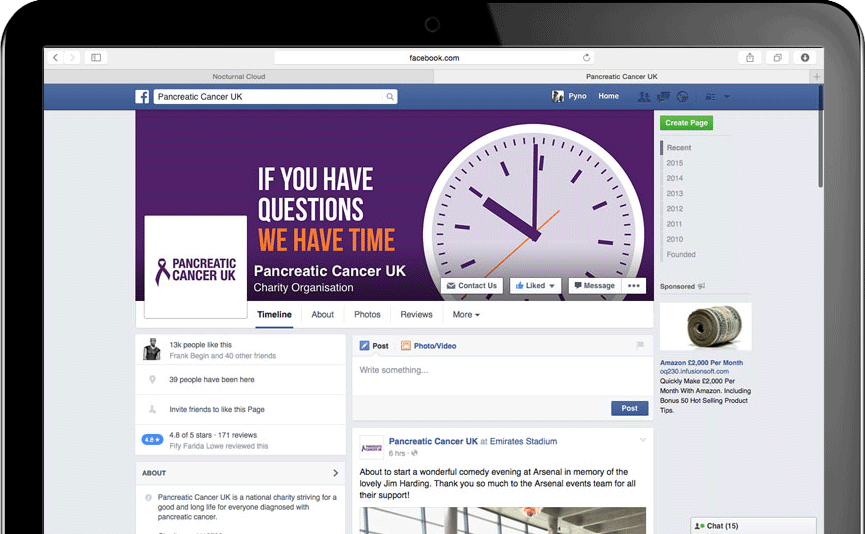Open friend requests icon

pos(644,97)
